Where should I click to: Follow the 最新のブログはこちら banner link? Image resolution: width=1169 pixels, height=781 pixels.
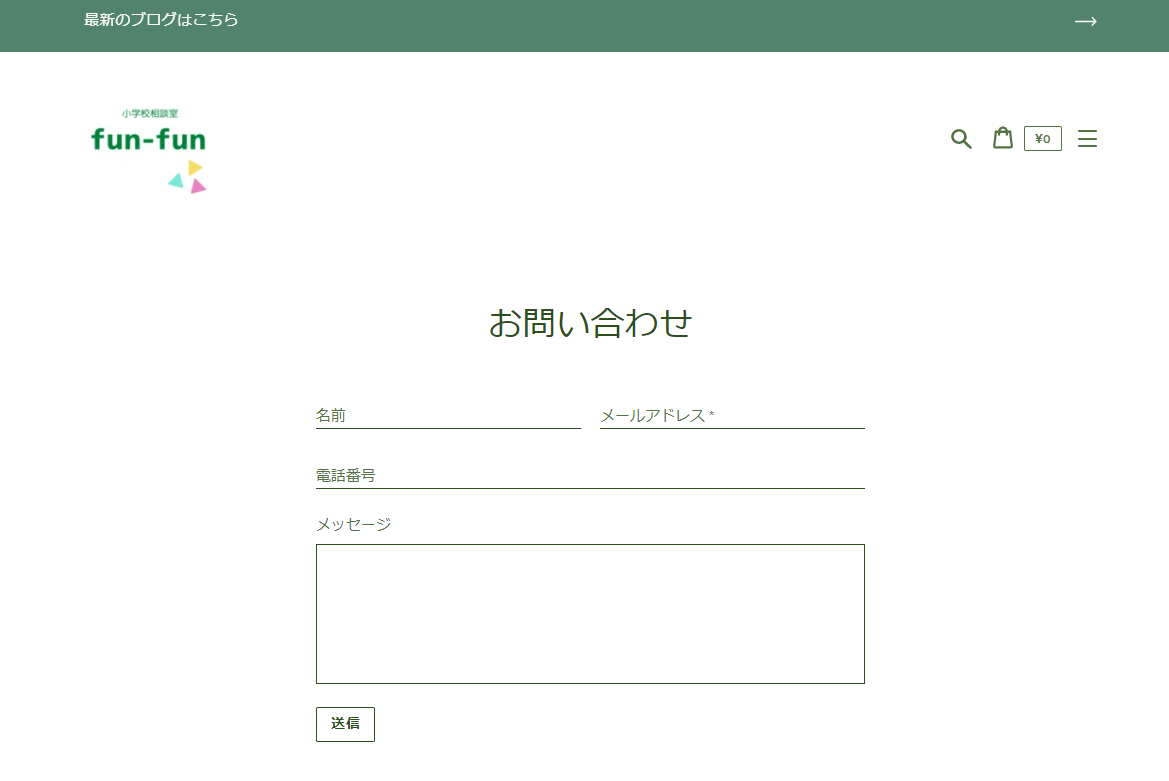click(161, 20)
